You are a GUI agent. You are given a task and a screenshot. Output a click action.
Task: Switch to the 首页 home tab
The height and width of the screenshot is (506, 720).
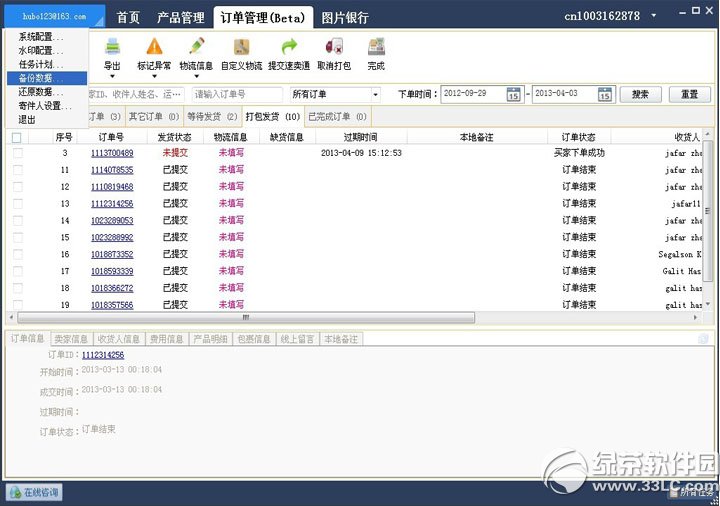pyautogui.click(x=128, y=18)
